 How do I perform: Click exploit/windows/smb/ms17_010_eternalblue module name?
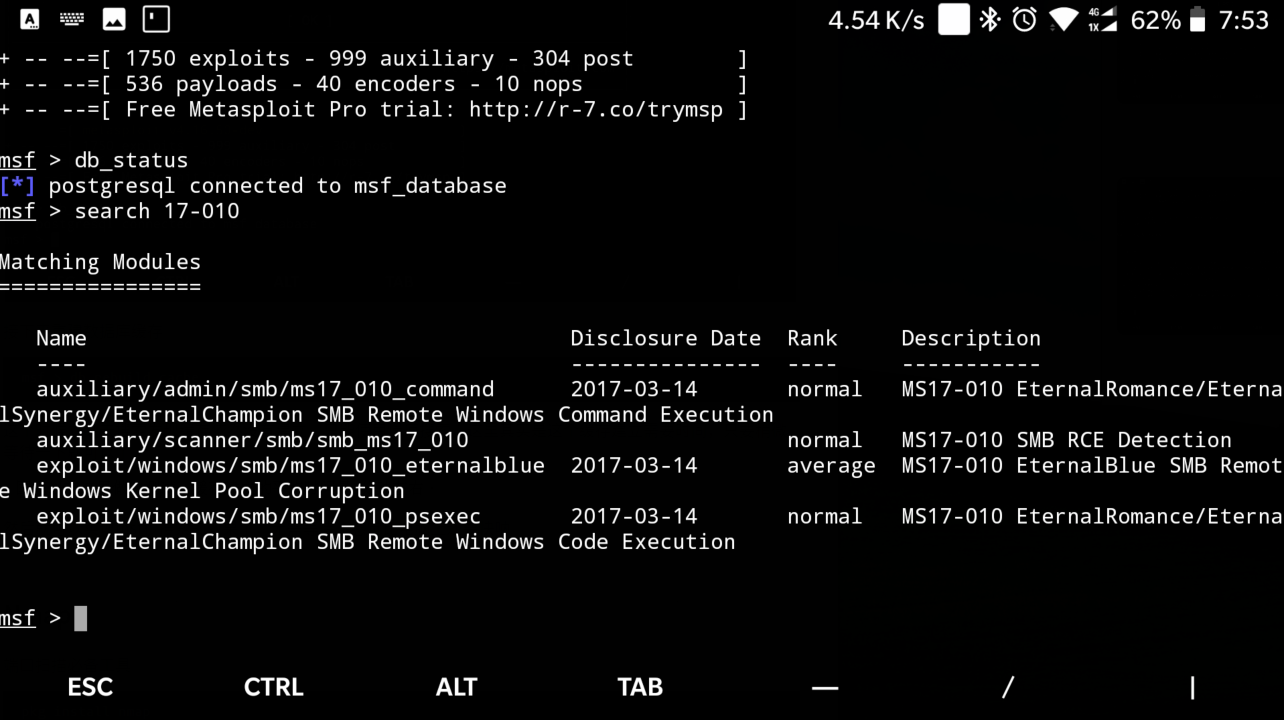291,466
